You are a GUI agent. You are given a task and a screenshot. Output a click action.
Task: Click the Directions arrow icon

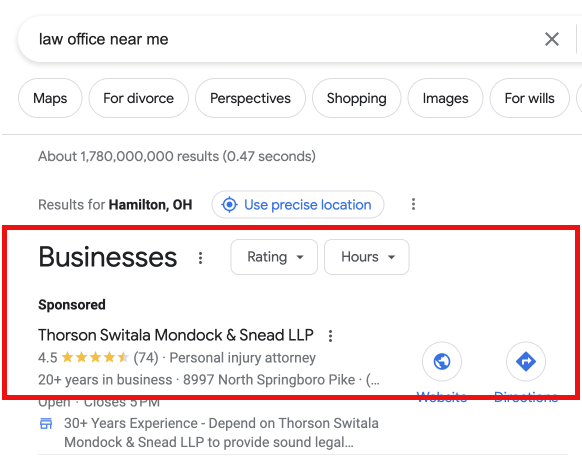pyautogui.click(x=526, y=361)
